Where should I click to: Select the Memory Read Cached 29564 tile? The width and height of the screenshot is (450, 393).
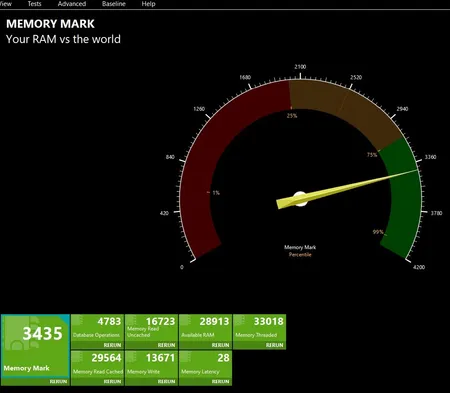point(97,364)
